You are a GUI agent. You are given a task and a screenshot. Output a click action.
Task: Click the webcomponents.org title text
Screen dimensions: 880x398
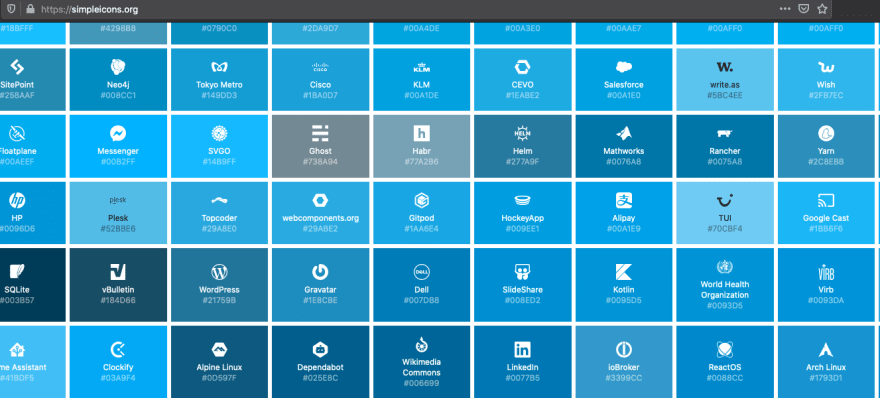[x=320, y=218]
